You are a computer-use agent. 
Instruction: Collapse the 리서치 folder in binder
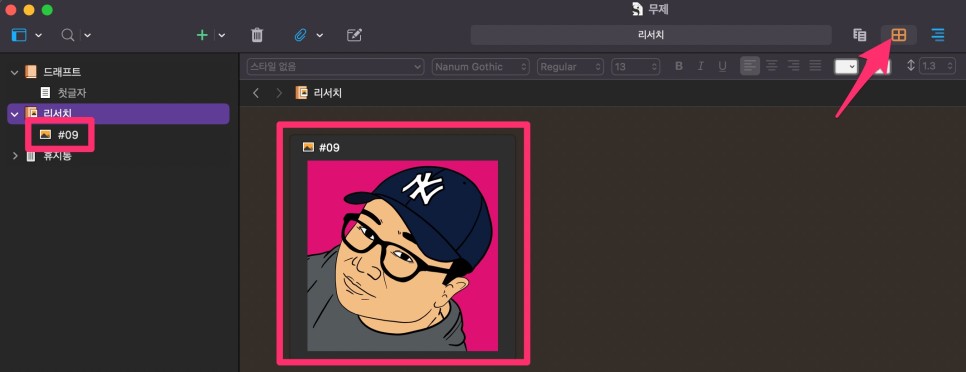coord(15,113)
